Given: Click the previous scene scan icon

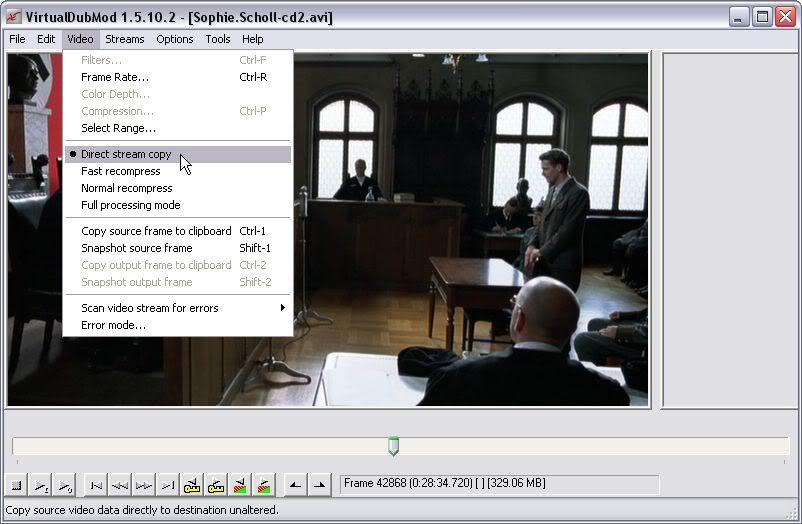Looking at the screenshot, I should tap(240, 485).
